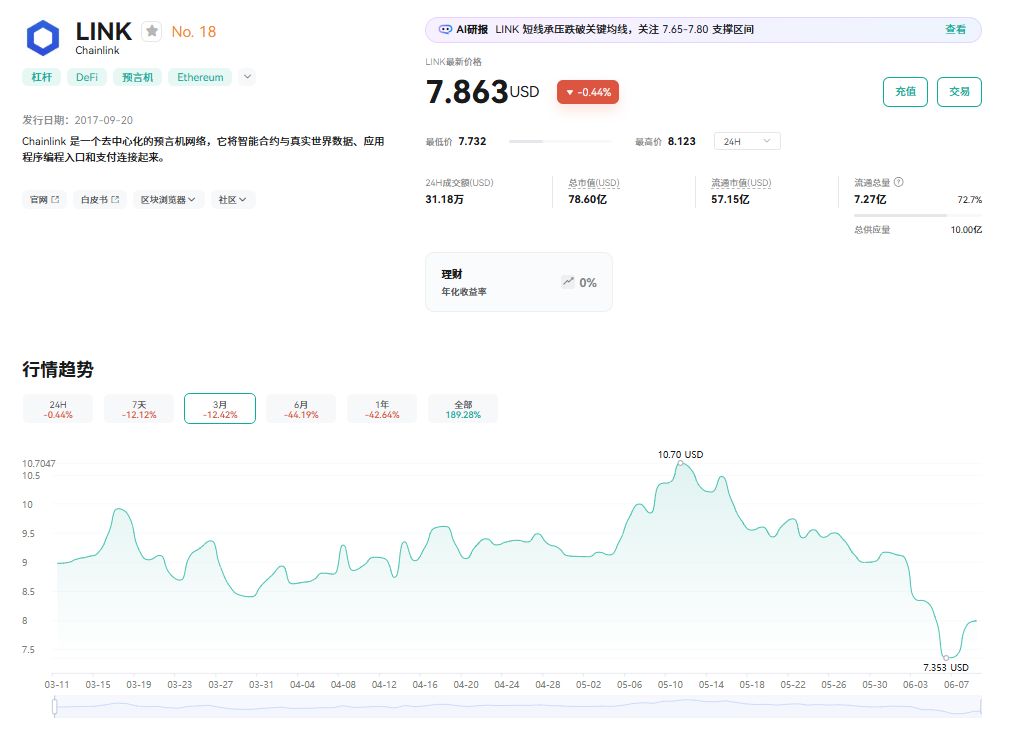Viewport: 1036px width, 744px height.
Task: Click the 预言机 tag
Action: coord(137,77)
